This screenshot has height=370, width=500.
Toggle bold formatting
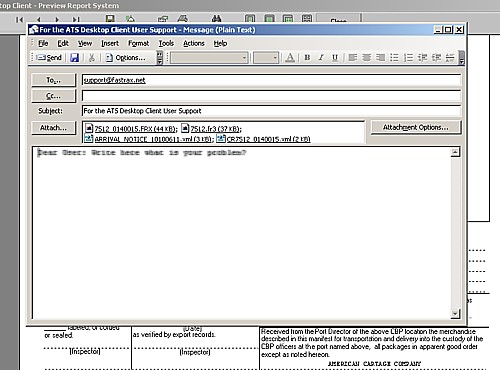[x=307, y=58]
